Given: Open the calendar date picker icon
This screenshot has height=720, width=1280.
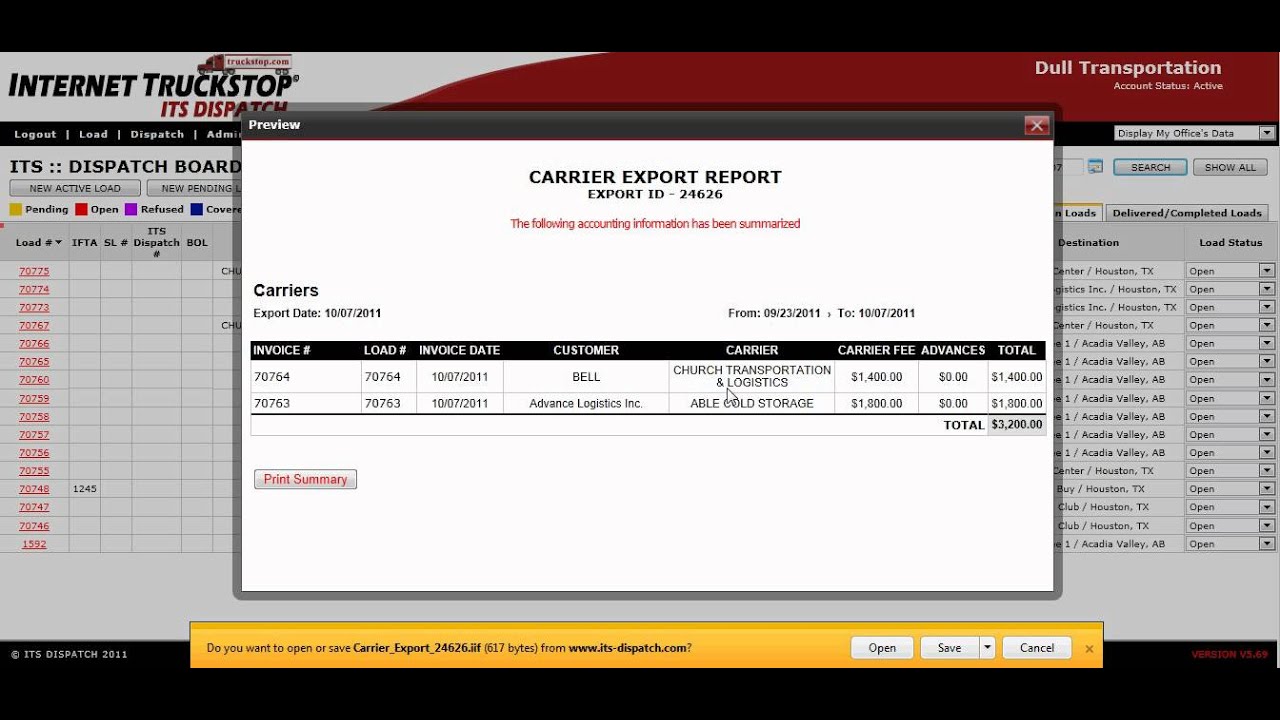Looking at the screenshot, I should (x=1095, y=167).
